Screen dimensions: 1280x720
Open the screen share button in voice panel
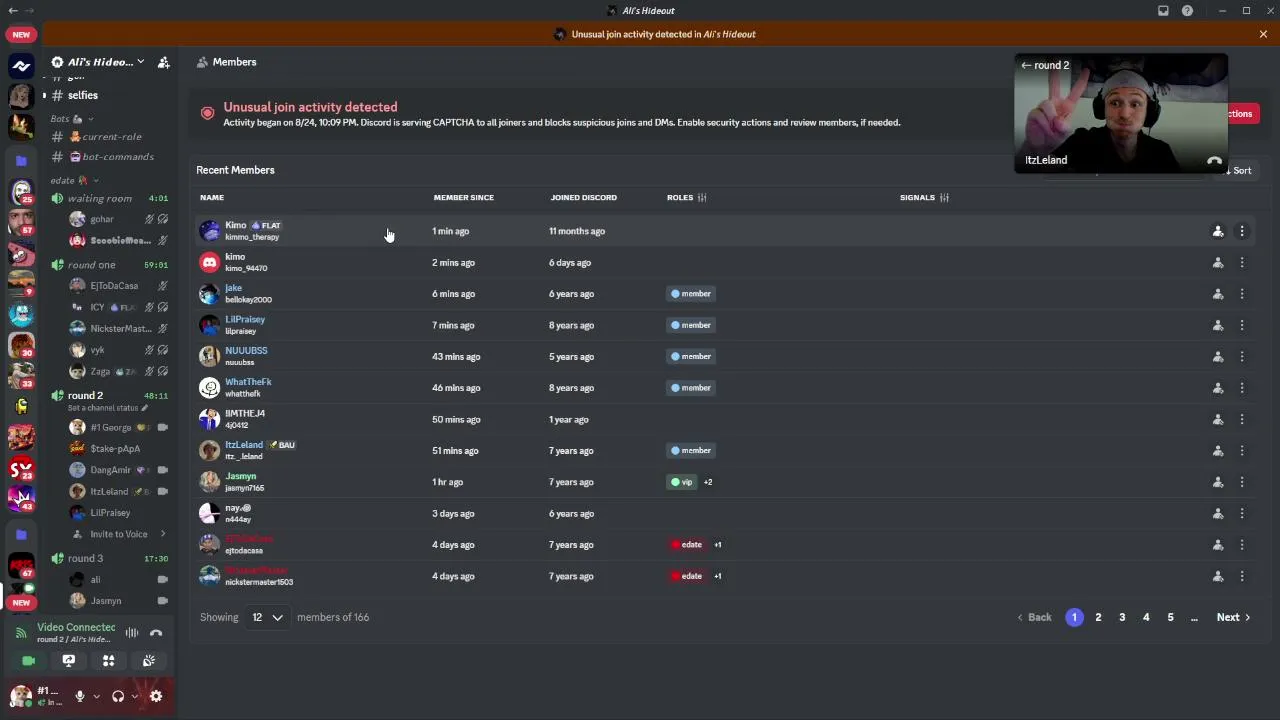[x=68, y=661]
